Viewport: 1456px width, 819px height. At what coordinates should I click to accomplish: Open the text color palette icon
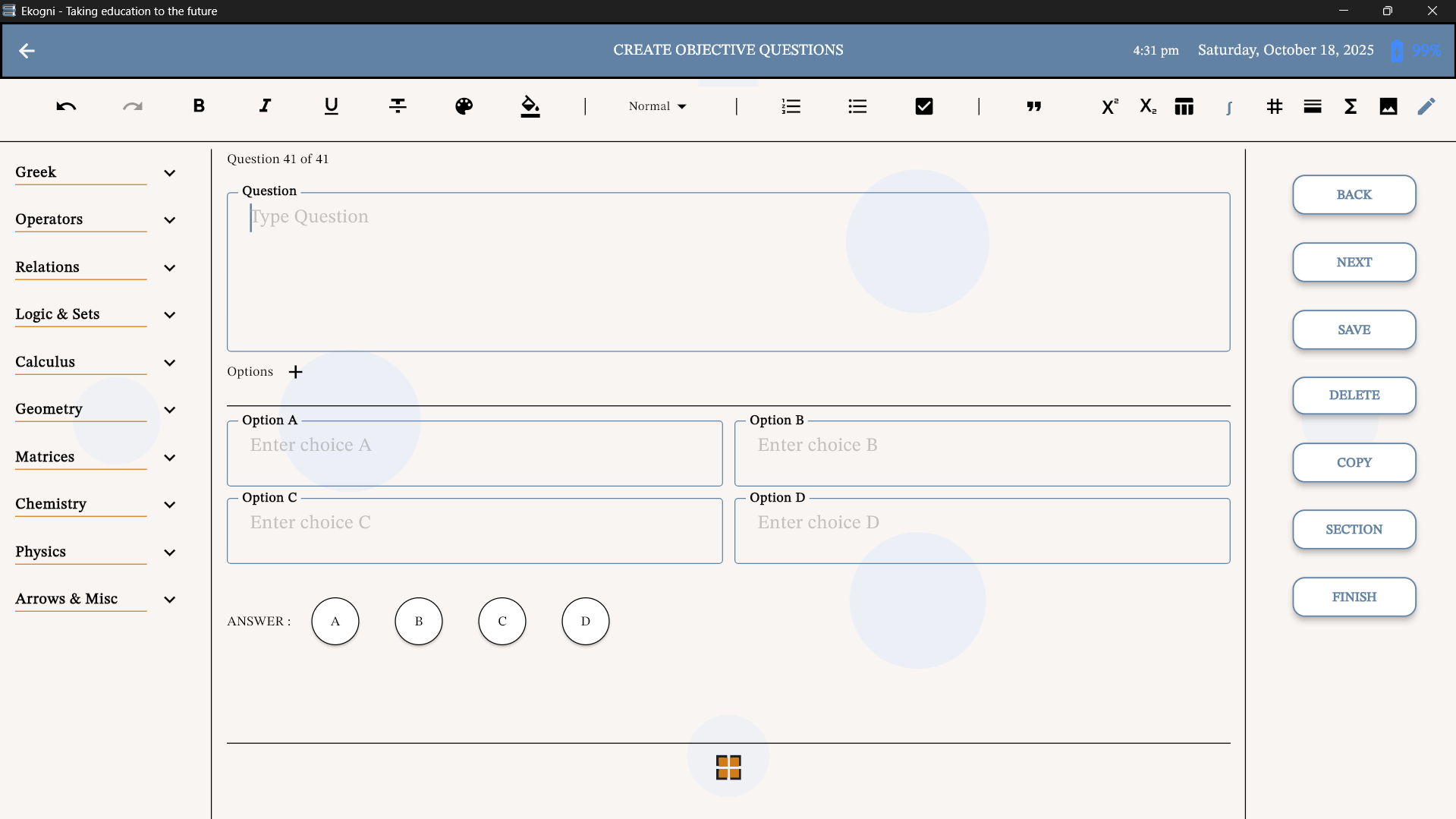(464, 106)
